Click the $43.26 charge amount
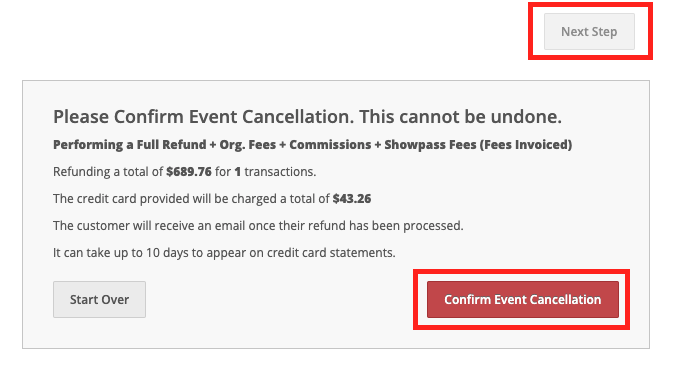 pyautogui.click(x=352, y=199)
